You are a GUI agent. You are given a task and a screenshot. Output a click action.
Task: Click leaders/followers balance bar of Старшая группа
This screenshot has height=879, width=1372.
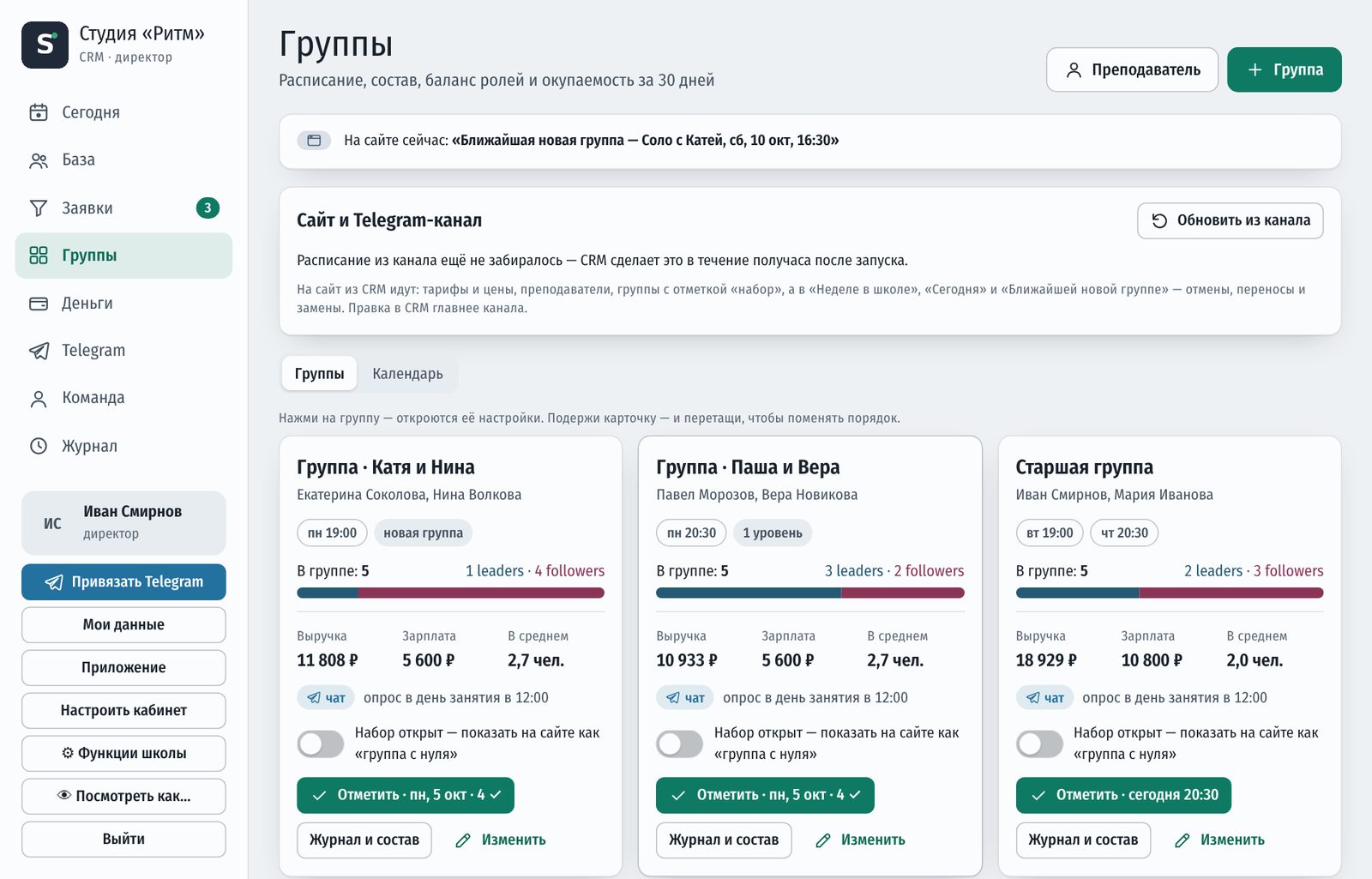(x=1170, y=593)
